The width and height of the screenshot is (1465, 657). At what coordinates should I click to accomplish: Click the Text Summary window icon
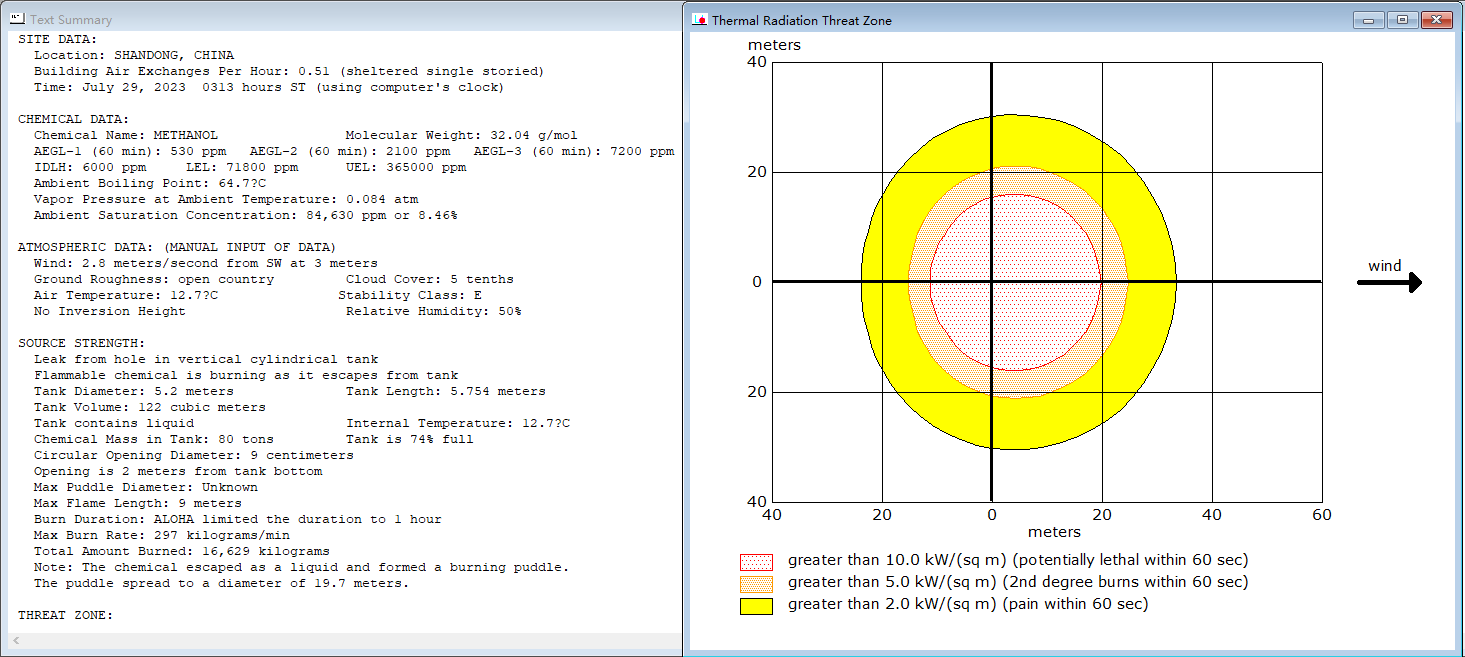tap(17, 19)
